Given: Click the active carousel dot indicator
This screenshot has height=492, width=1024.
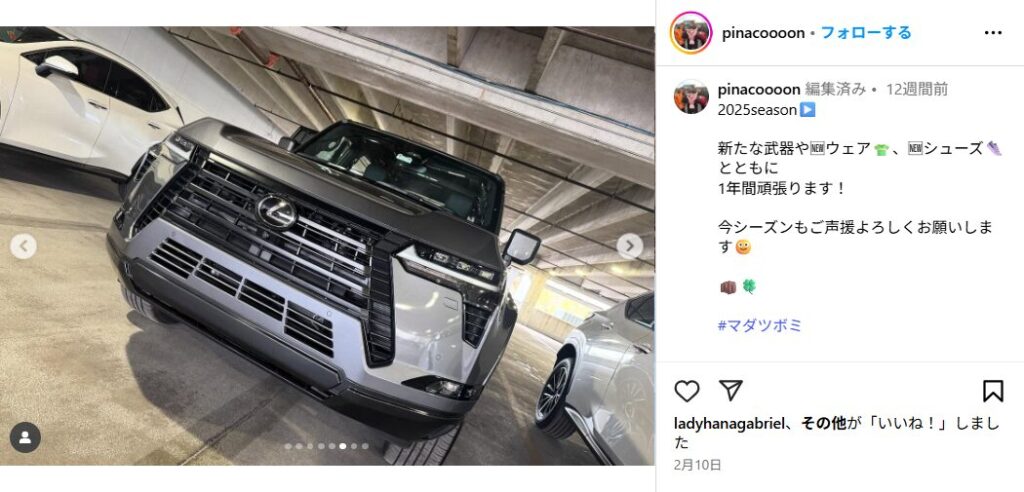Looking at the screenshot, I should tap(343, 446).
